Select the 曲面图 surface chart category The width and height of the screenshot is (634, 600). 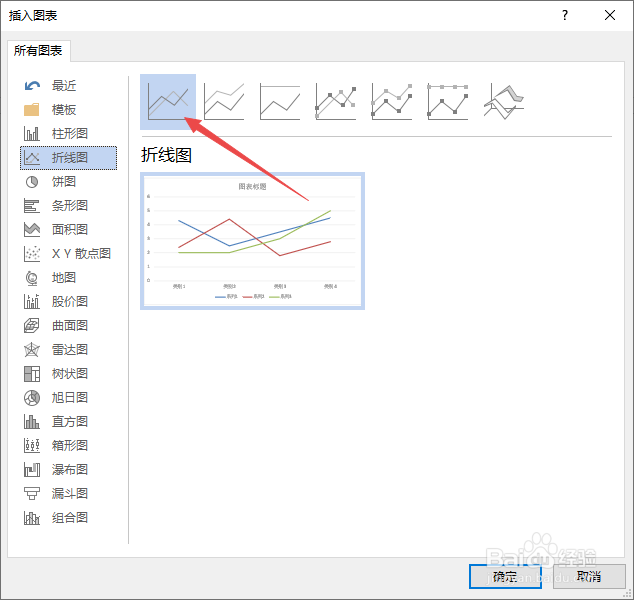pos(68,325)
